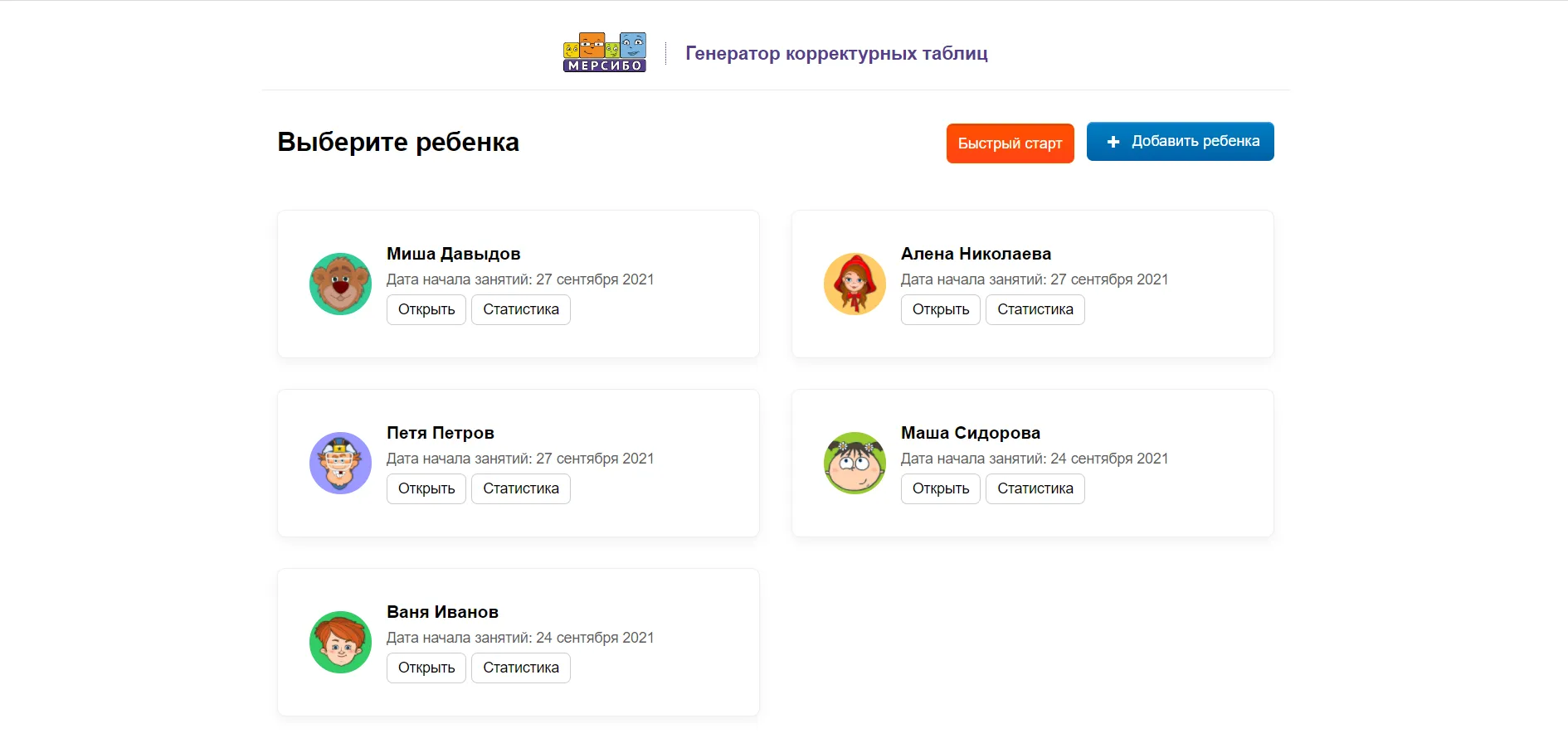Click Миша Давыдов's bear avatar
This screenshot has width=1568, height=748.
[x=340, y=284]
